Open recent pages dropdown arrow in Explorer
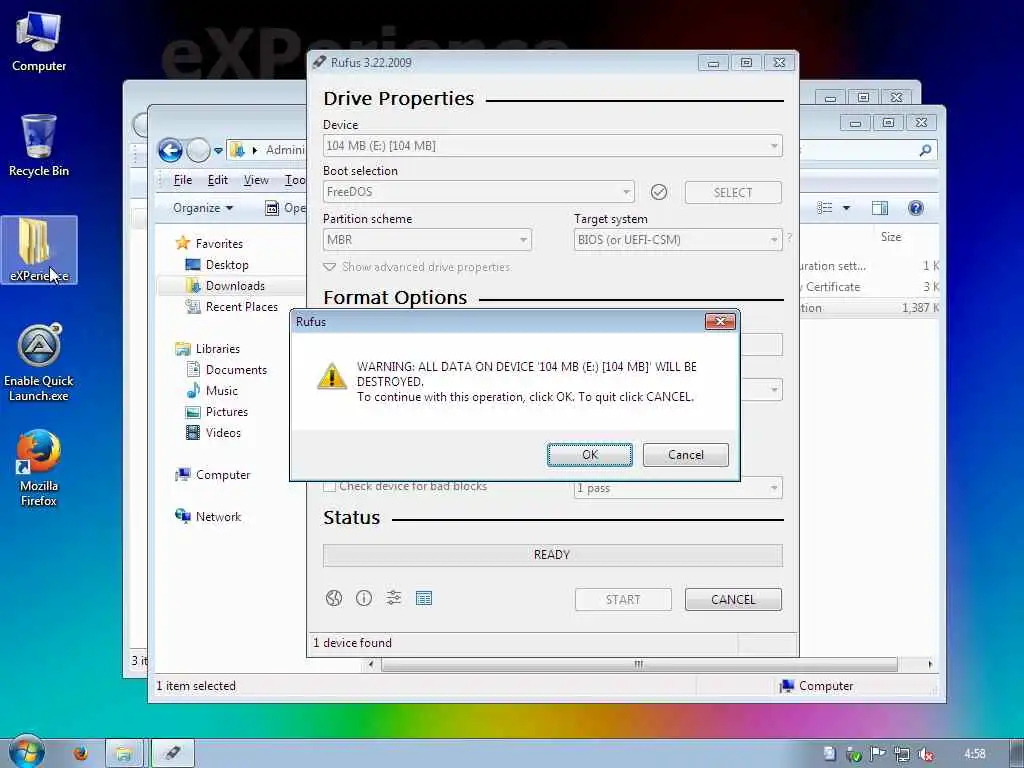Viewport: 1024px width, 768px height. coord(218,151)
